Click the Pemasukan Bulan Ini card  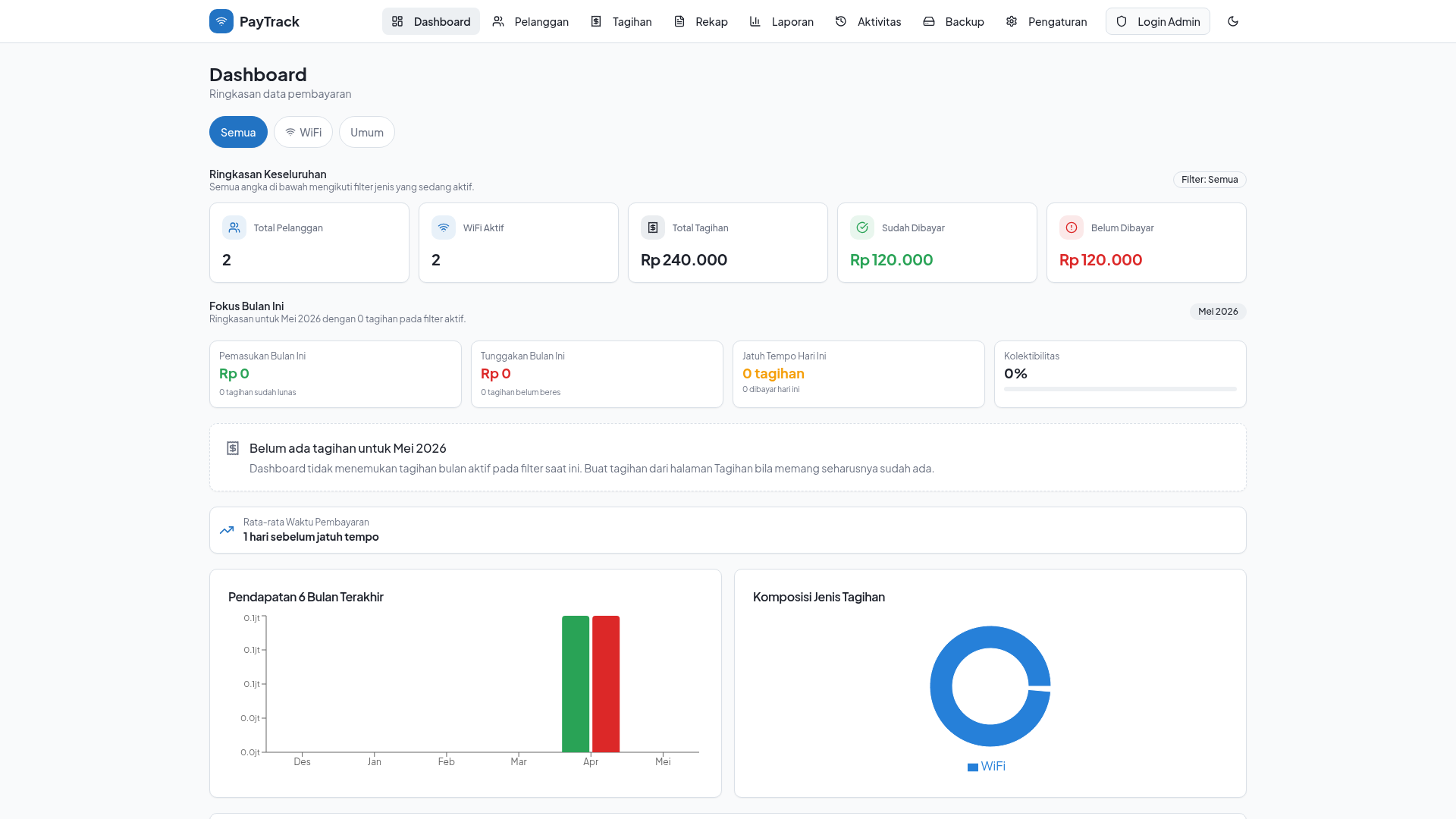pyautogui.click(x=335, y=375)
